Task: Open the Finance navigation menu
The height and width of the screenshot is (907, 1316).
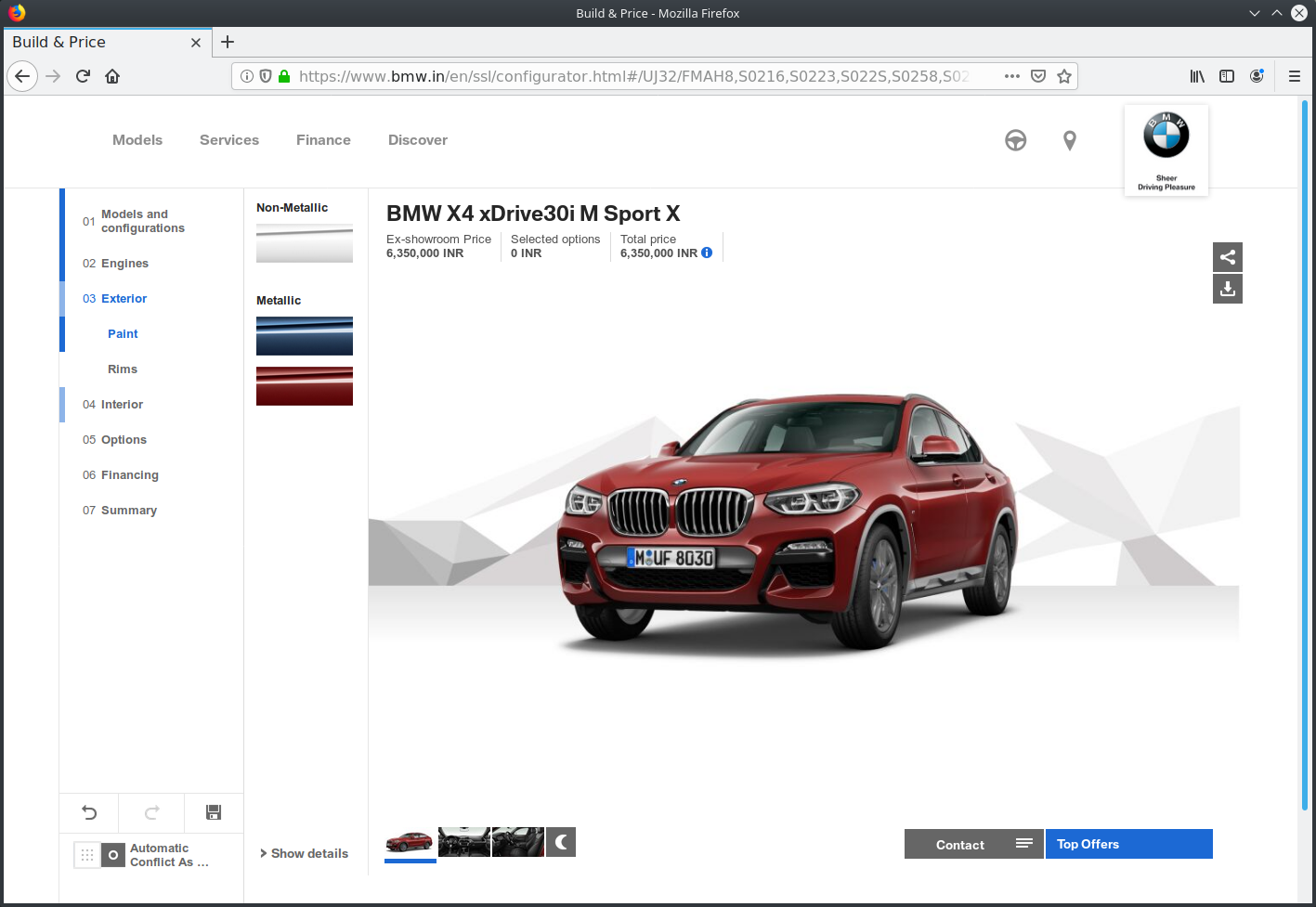Action: coord(323,140)
